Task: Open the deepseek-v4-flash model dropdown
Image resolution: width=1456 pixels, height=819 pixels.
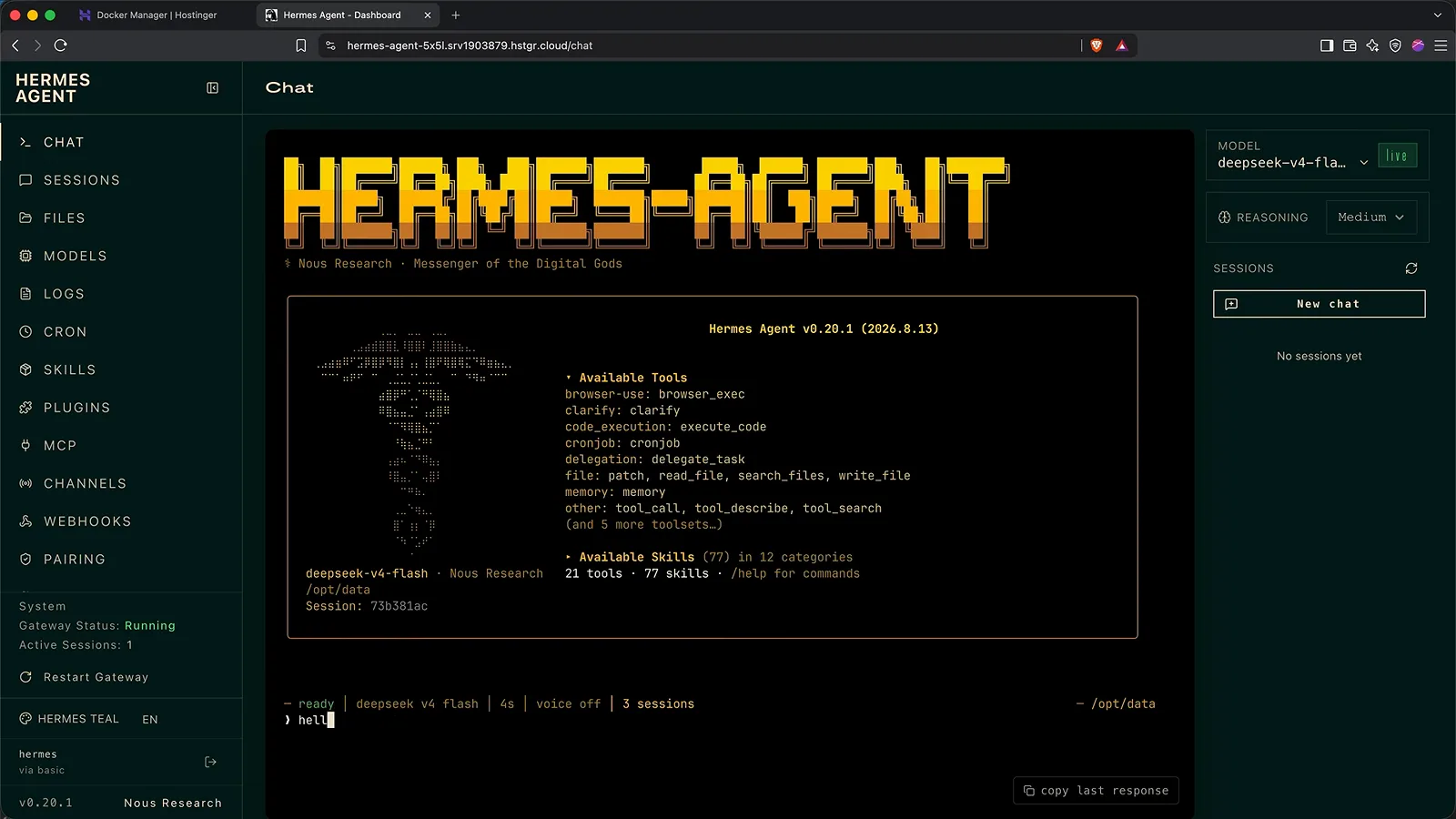Action: [1293, 163]
